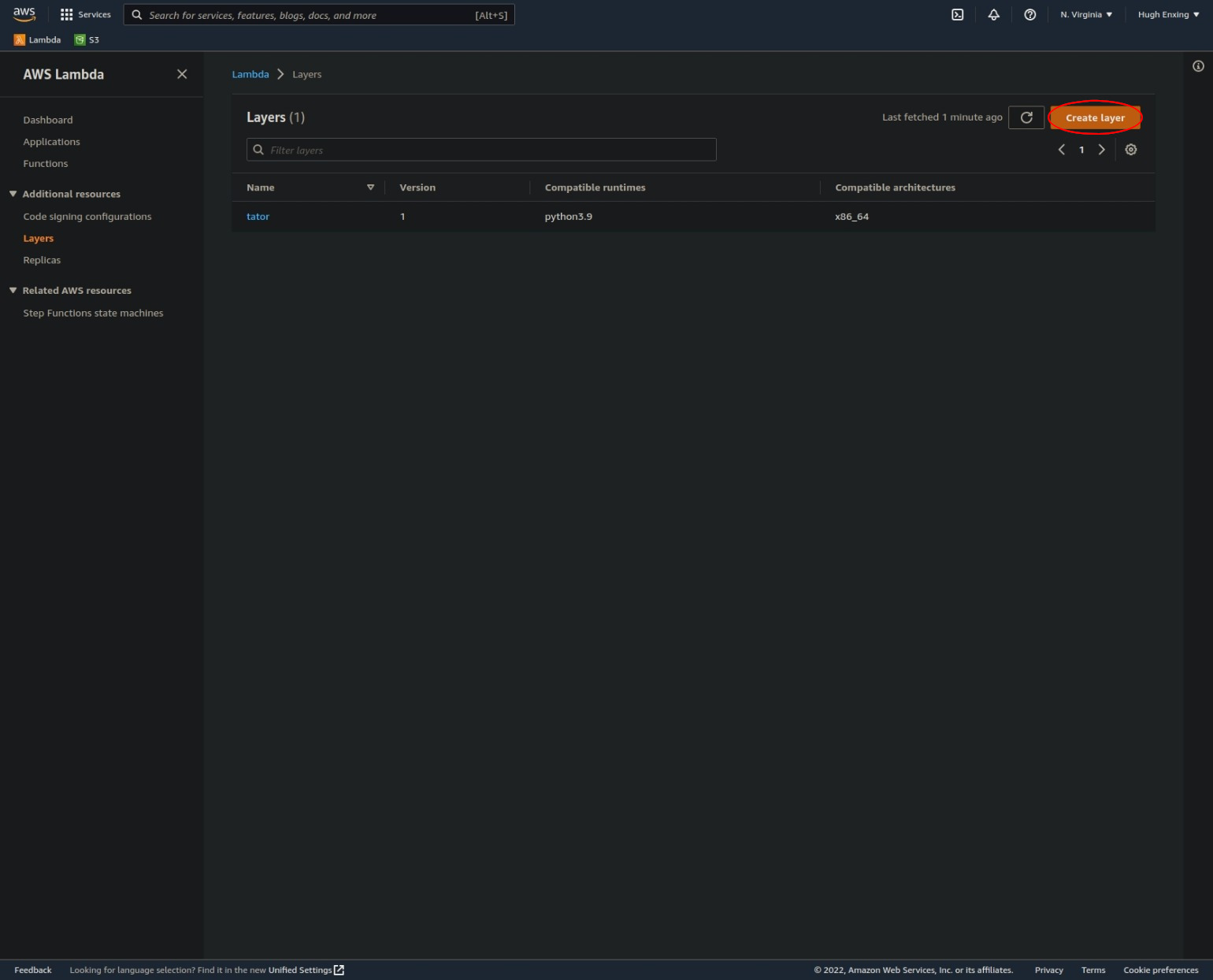Screen dimensions: 1213x980
Task: Open the table preferences gear icon
Action: click(1131, 149)
